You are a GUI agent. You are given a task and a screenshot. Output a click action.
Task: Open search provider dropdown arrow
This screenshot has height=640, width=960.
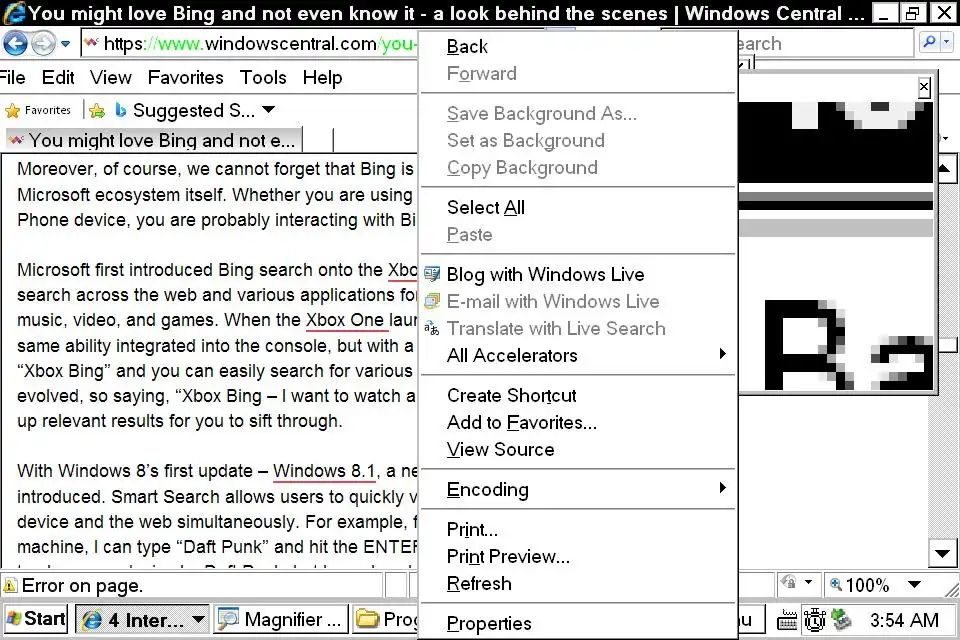pyautogui.click(x=947, y=43)
